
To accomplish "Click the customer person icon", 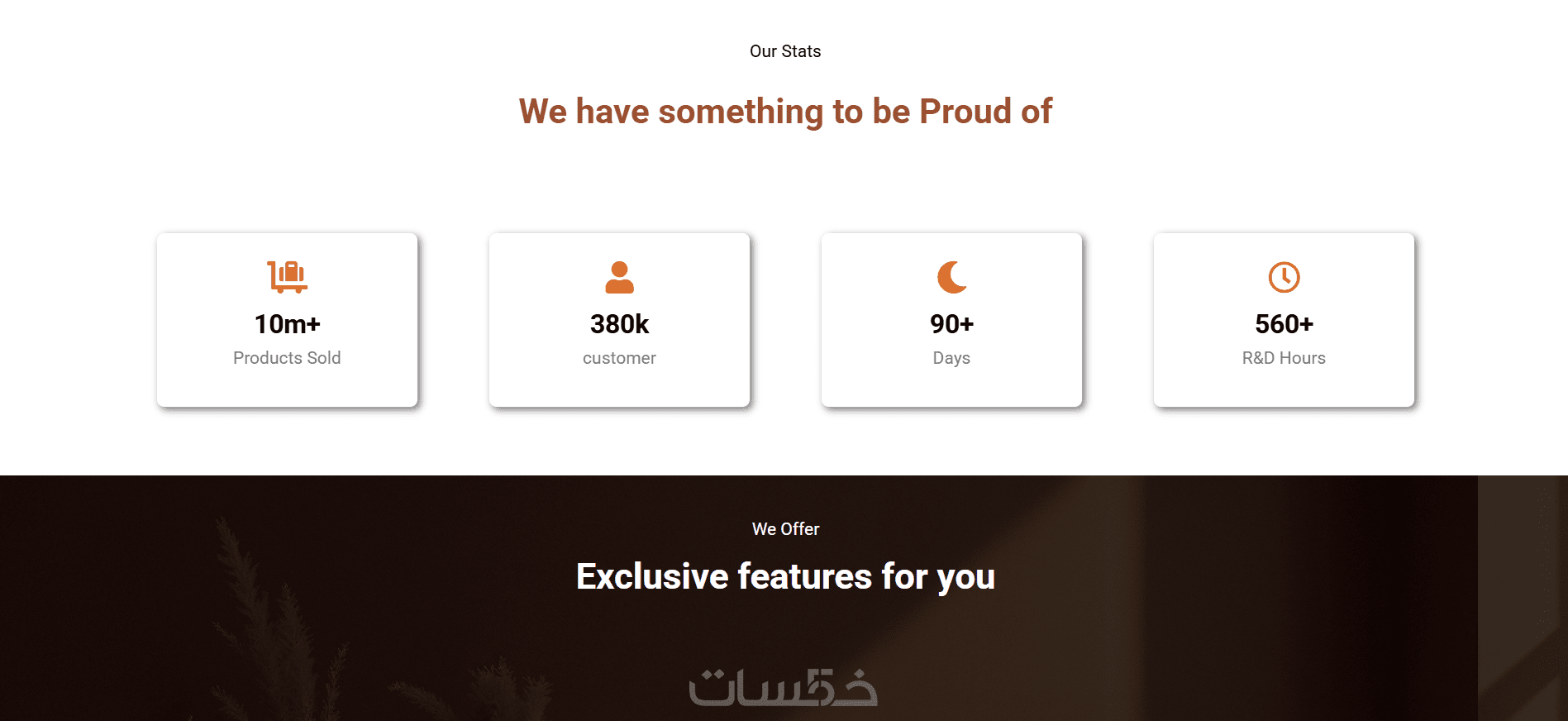I will (619, 277).
